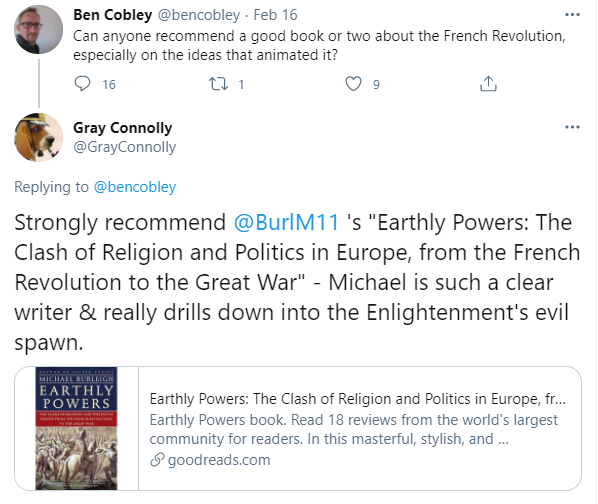Screen dimensions: 598x504
Task: Open Gray Connolly's basset hound avatar
Action: [x=39, y=137]
